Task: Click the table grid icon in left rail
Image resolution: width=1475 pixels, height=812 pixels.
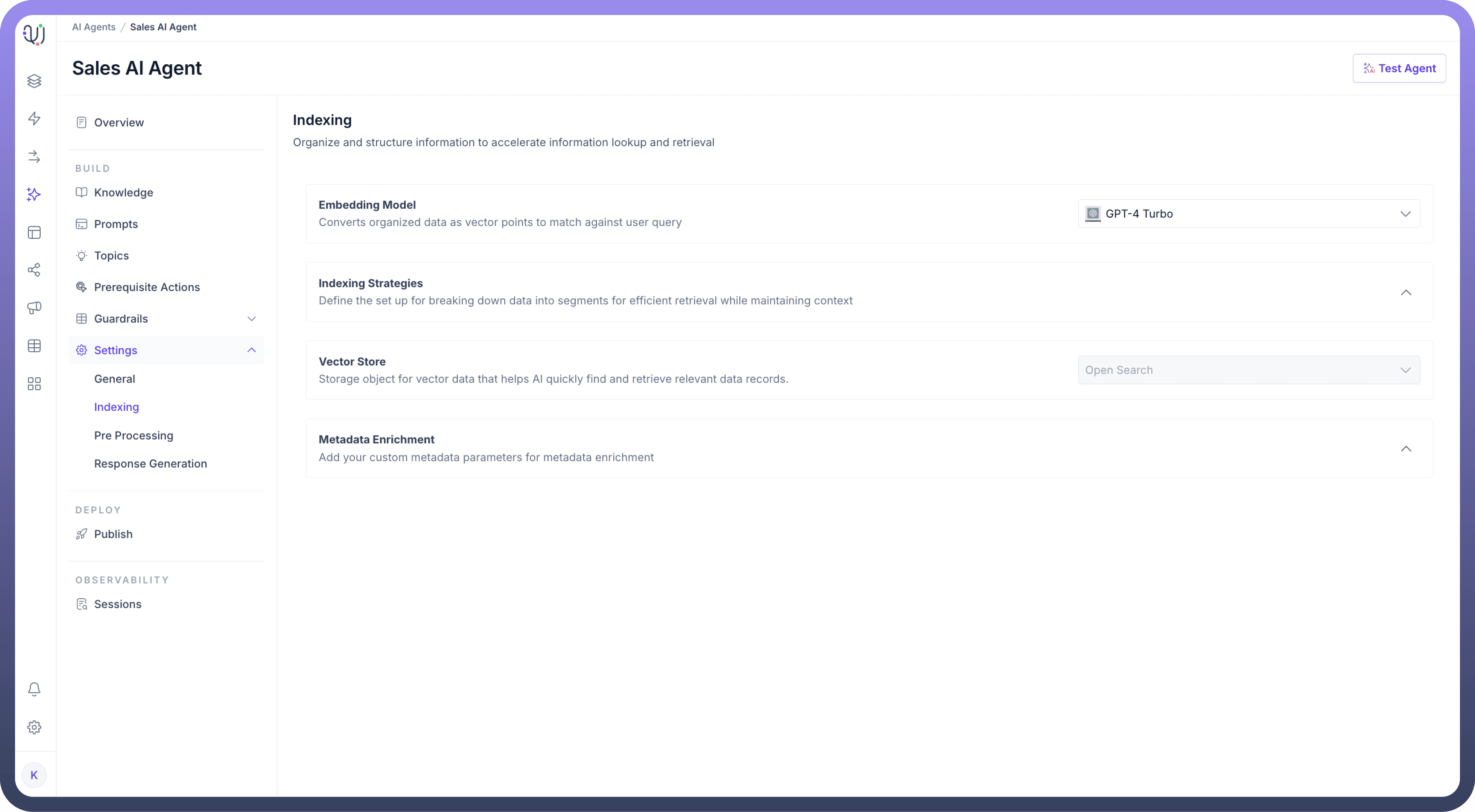Action: [x=34, y=346]
